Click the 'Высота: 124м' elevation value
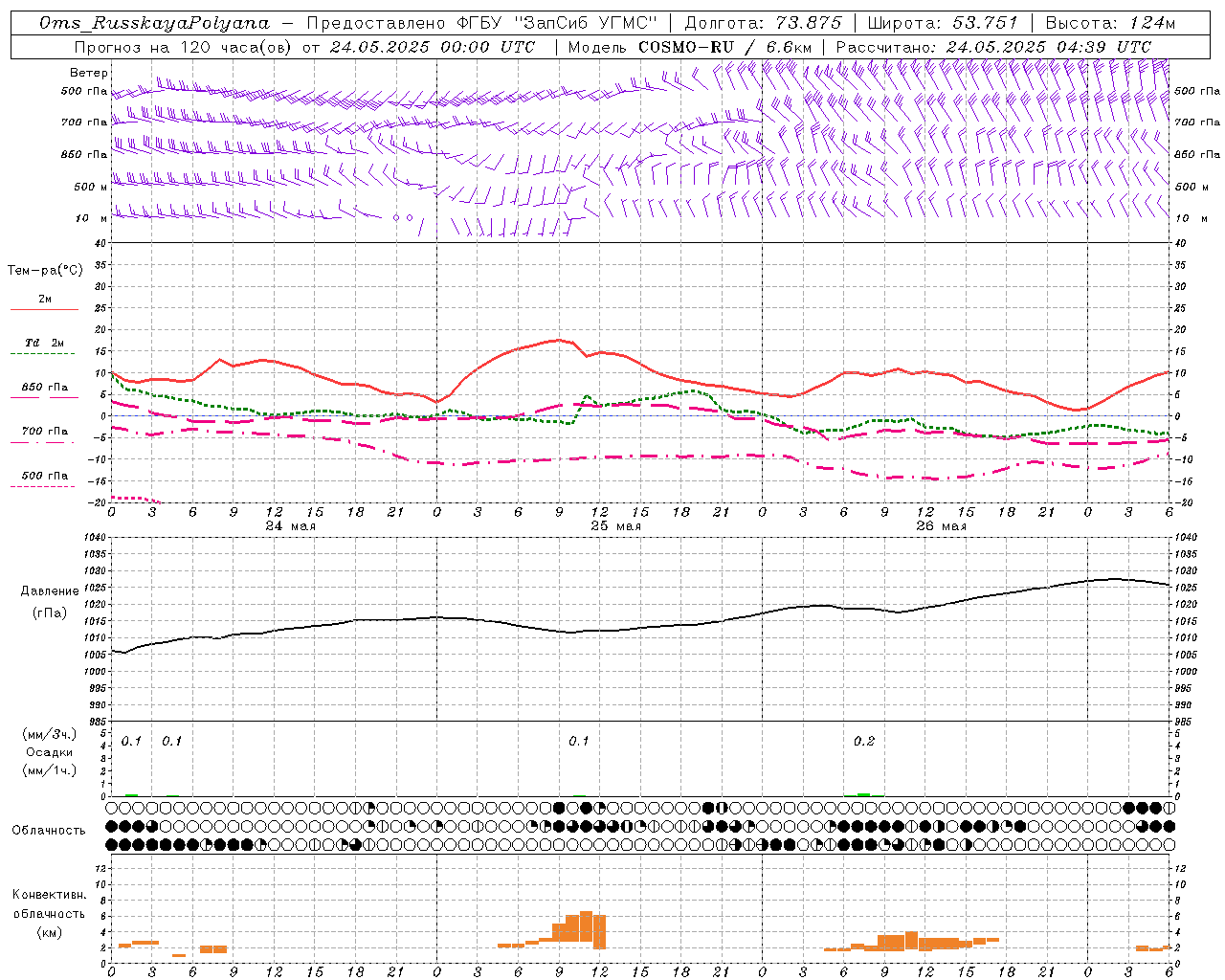The height and width of the screenshot is (980, 1225). pyautogui.click(x=1110, y=23)
